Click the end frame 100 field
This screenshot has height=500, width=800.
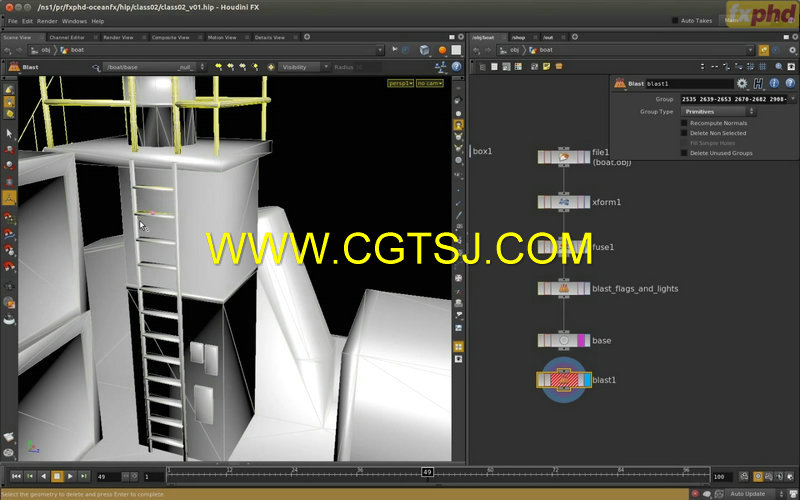coord(722,477)
